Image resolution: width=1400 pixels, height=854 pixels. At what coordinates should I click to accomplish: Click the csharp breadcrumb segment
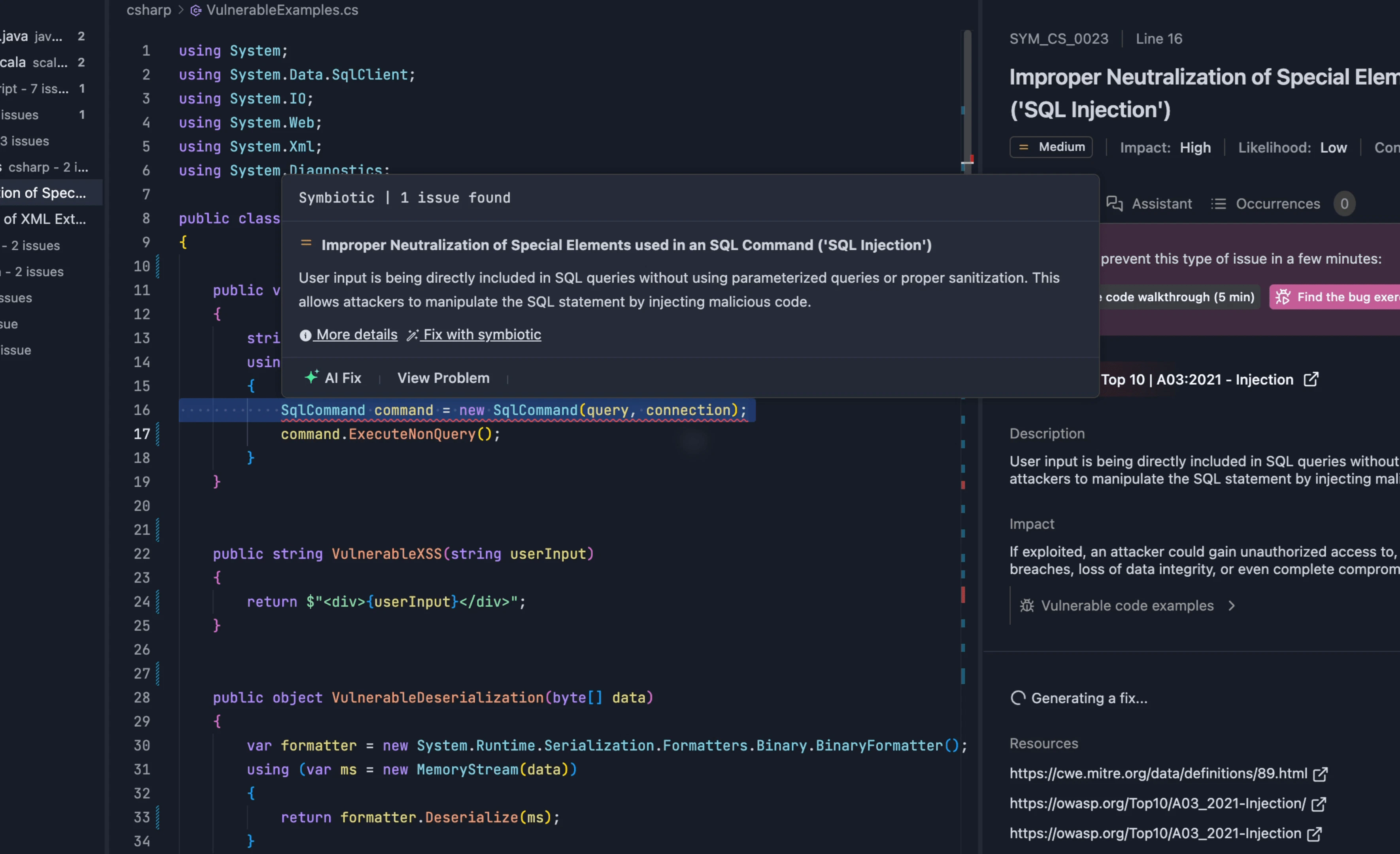[149, 9]
